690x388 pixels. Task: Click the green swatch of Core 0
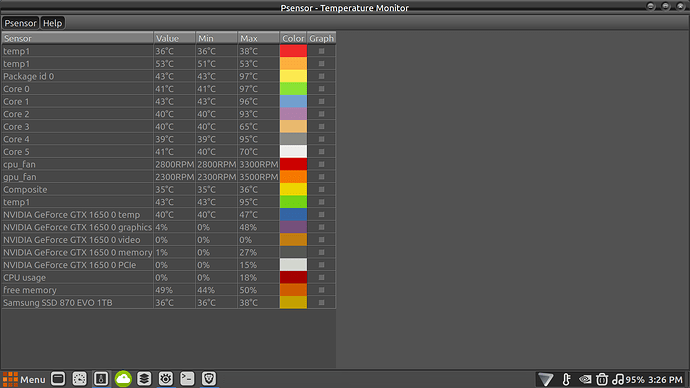click(293, 89)
